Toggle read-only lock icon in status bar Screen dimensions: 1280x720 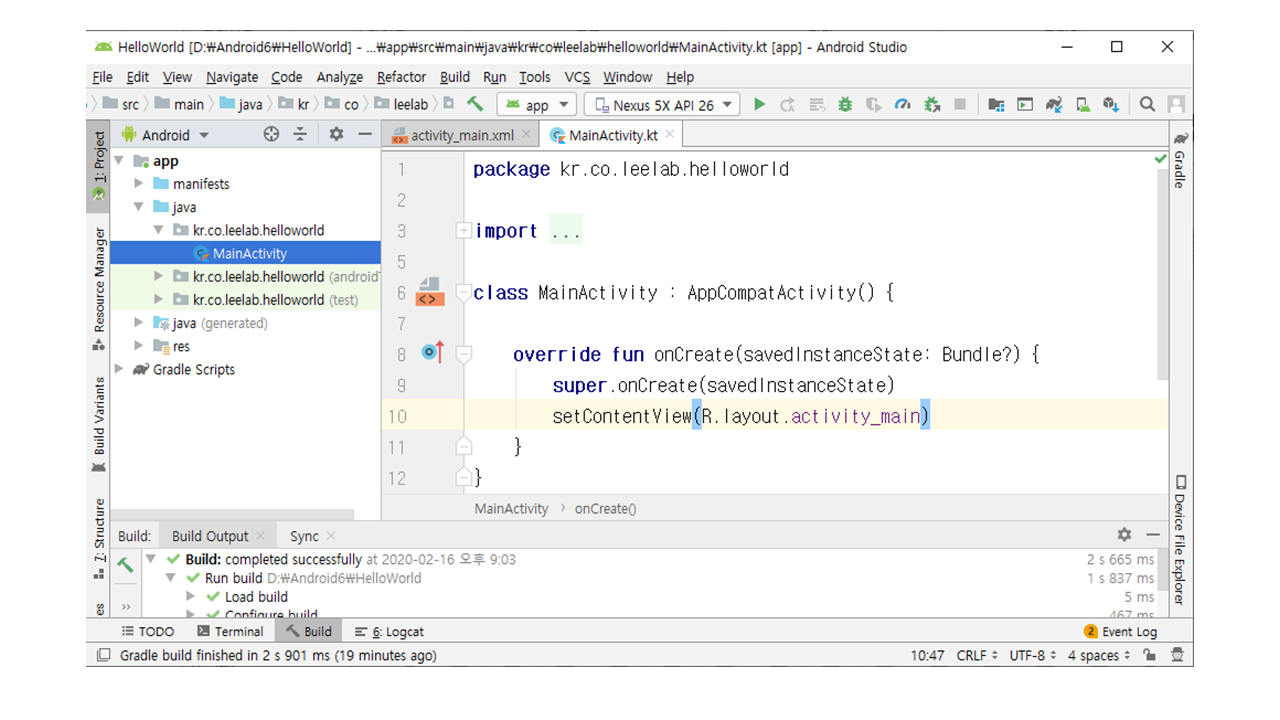[x=1150, y=656]
